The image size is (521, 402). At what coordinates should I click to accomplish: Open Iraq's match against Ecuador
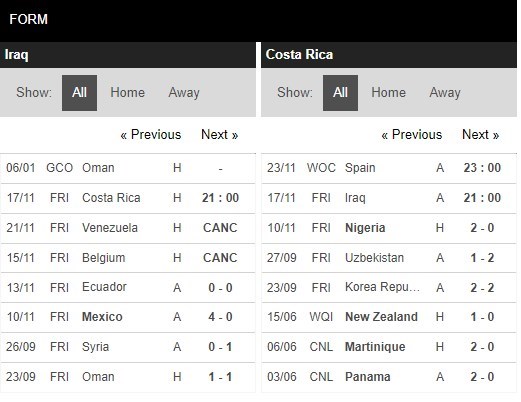[128, 287]
